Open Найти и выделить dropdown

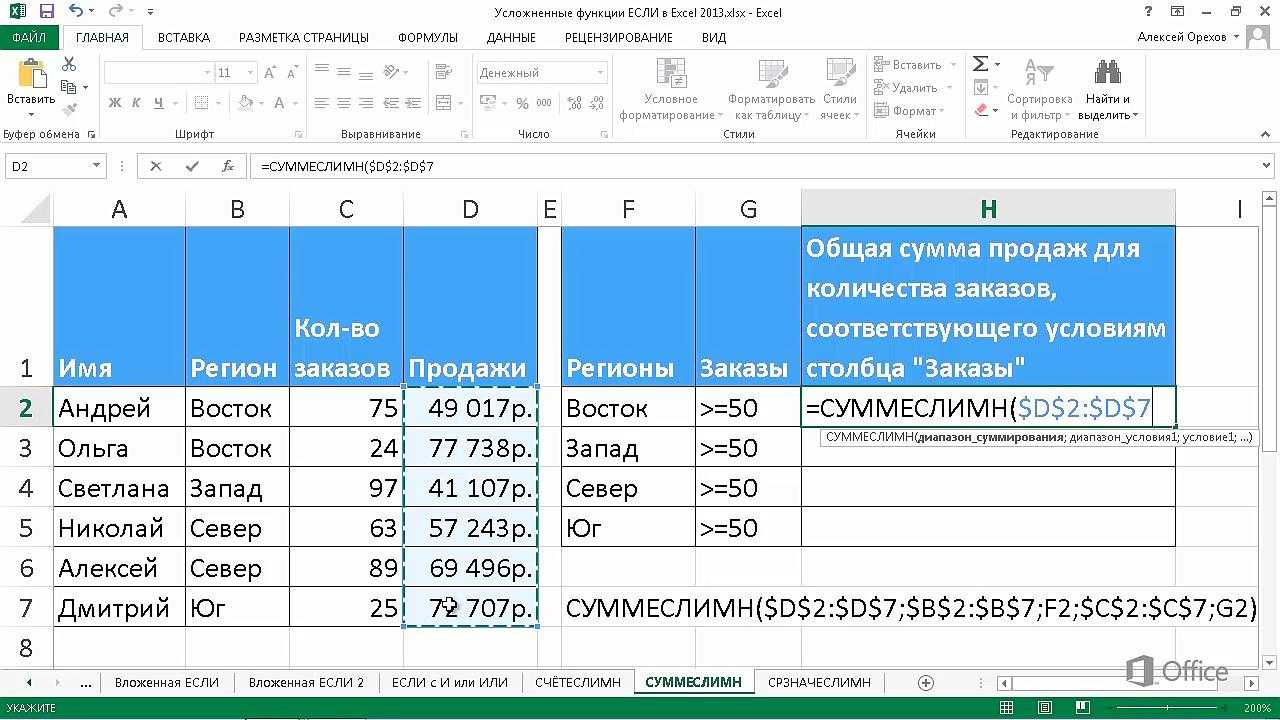1108,89
